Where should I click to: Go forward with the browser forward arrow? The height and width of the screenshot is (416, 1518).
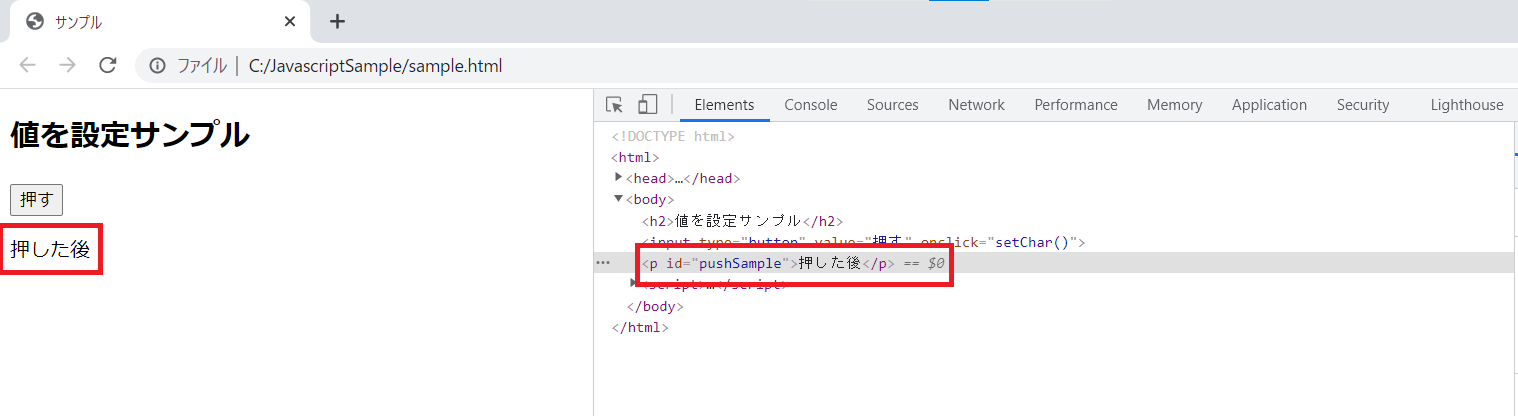tap(67, 66)
